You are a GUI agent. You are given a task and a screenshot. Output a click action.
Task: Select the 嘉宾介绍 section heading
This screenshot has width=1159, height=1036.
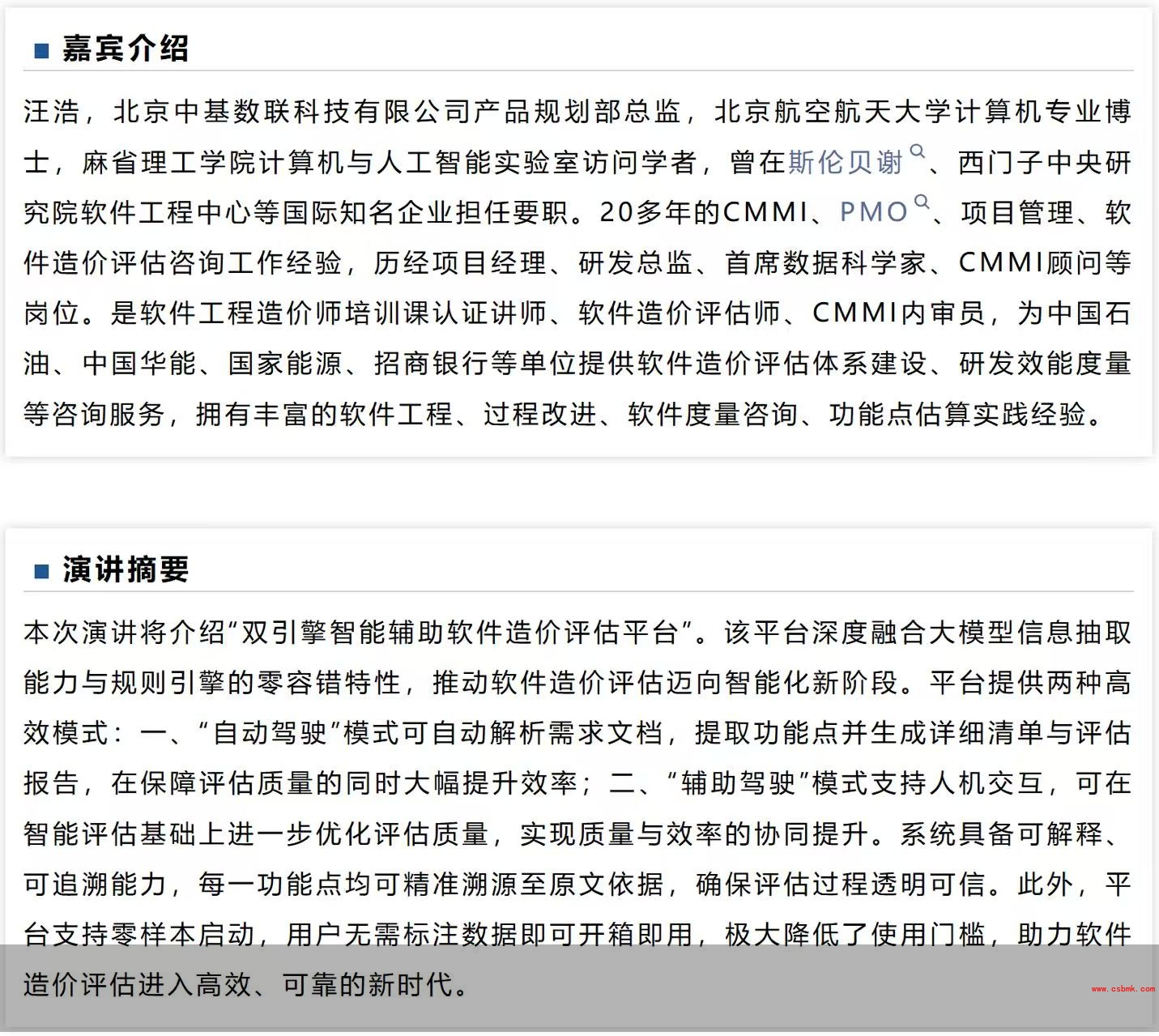pyautogui.click(x=126, y=49)
